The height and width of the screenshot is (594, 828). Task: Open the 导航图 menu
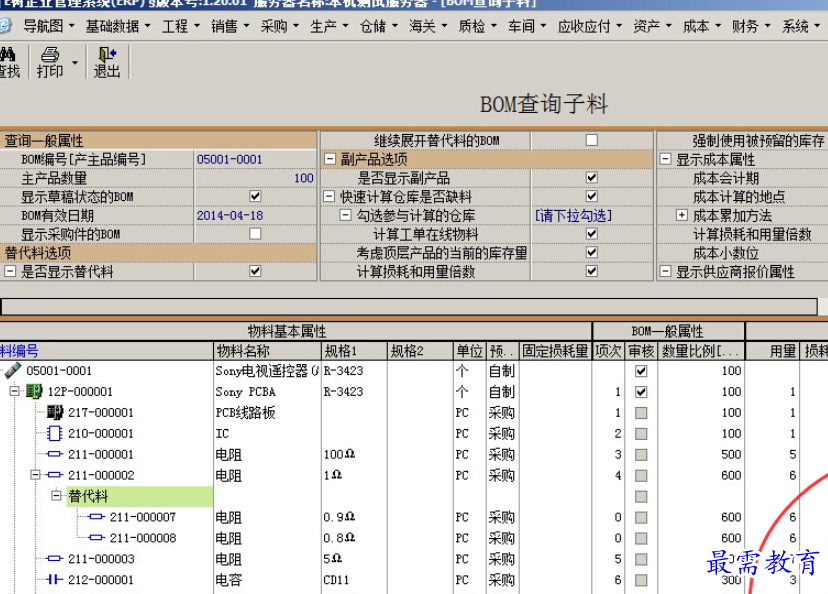click(x=49, y=26)
